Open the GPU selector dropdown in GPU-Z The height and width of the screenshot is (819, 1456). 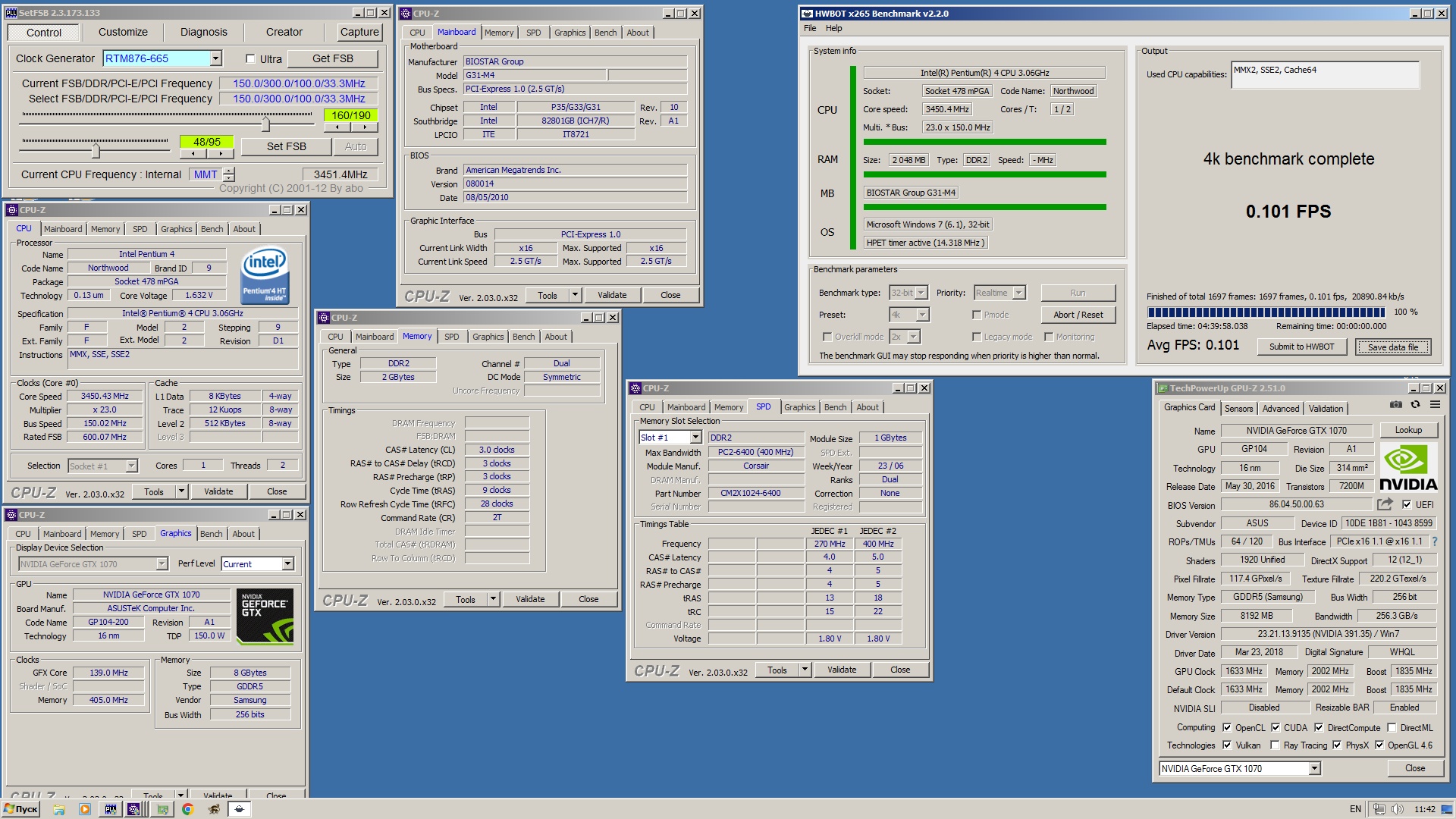[x=1315, y=769]
